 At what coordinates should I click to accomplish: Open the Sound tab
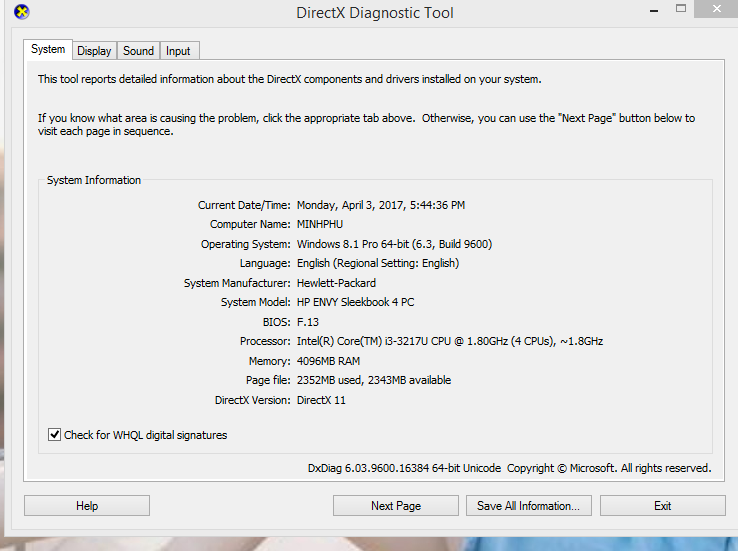[x=138, y=51]
